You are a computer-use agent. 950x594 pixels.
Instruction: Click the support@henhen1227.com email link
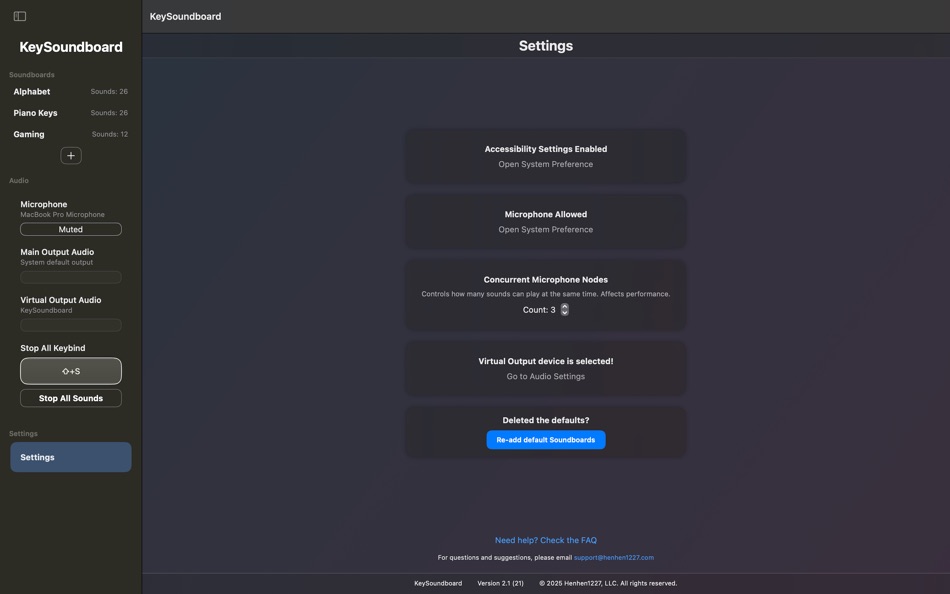[x=614, y=558]
